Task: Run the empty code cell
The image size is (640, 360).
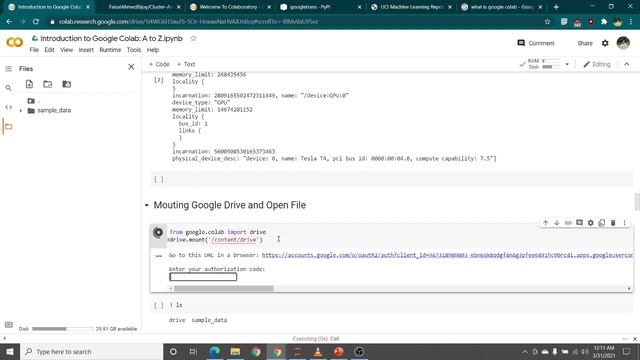Action: point(159,180)
